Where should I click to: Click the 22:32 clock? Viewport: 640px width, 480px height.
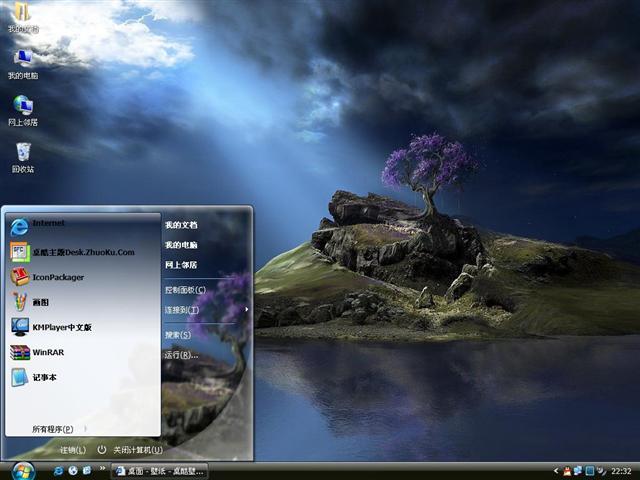[x=621, y=471]
